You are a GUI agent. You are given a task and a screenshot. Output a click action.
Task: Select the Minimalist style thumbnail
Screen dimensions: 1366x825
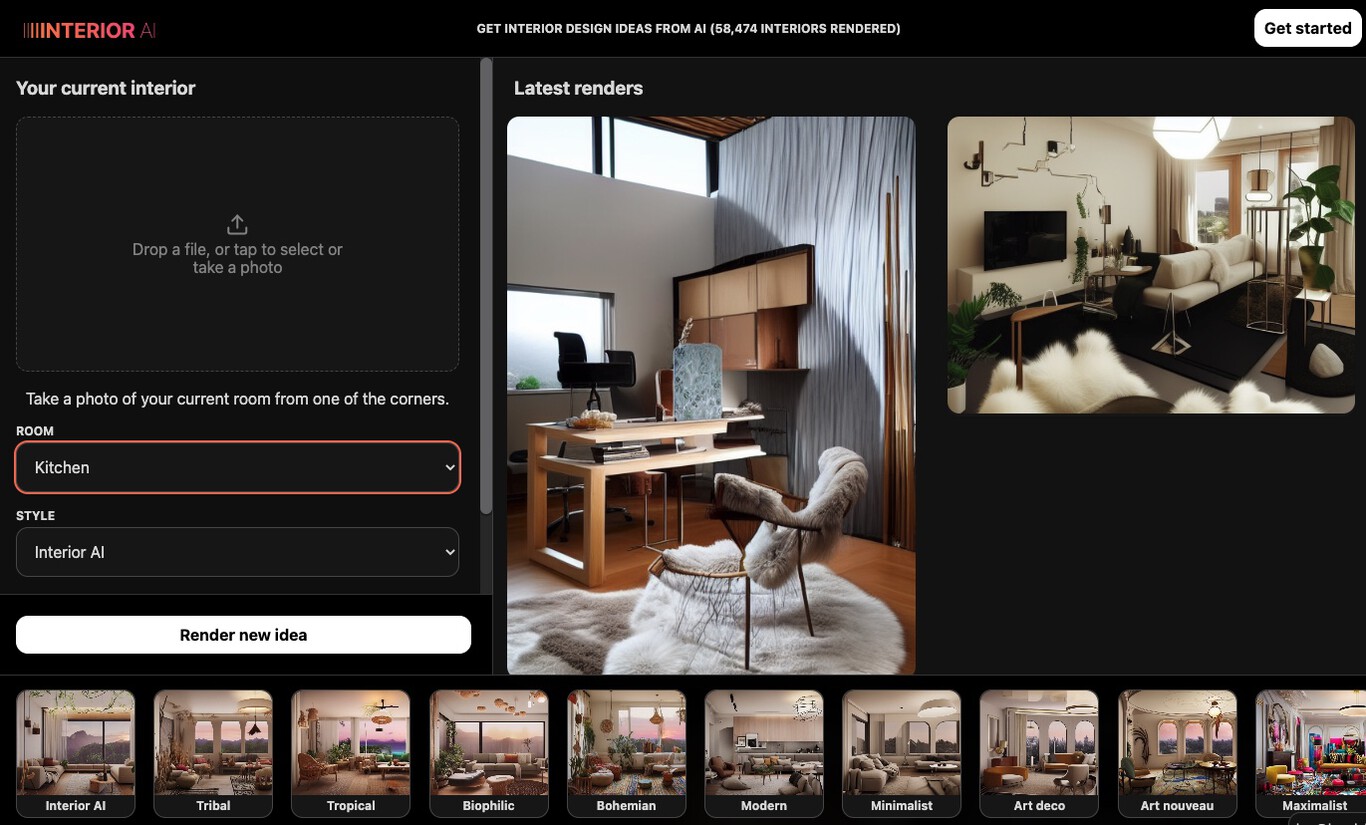click(901, 752)
